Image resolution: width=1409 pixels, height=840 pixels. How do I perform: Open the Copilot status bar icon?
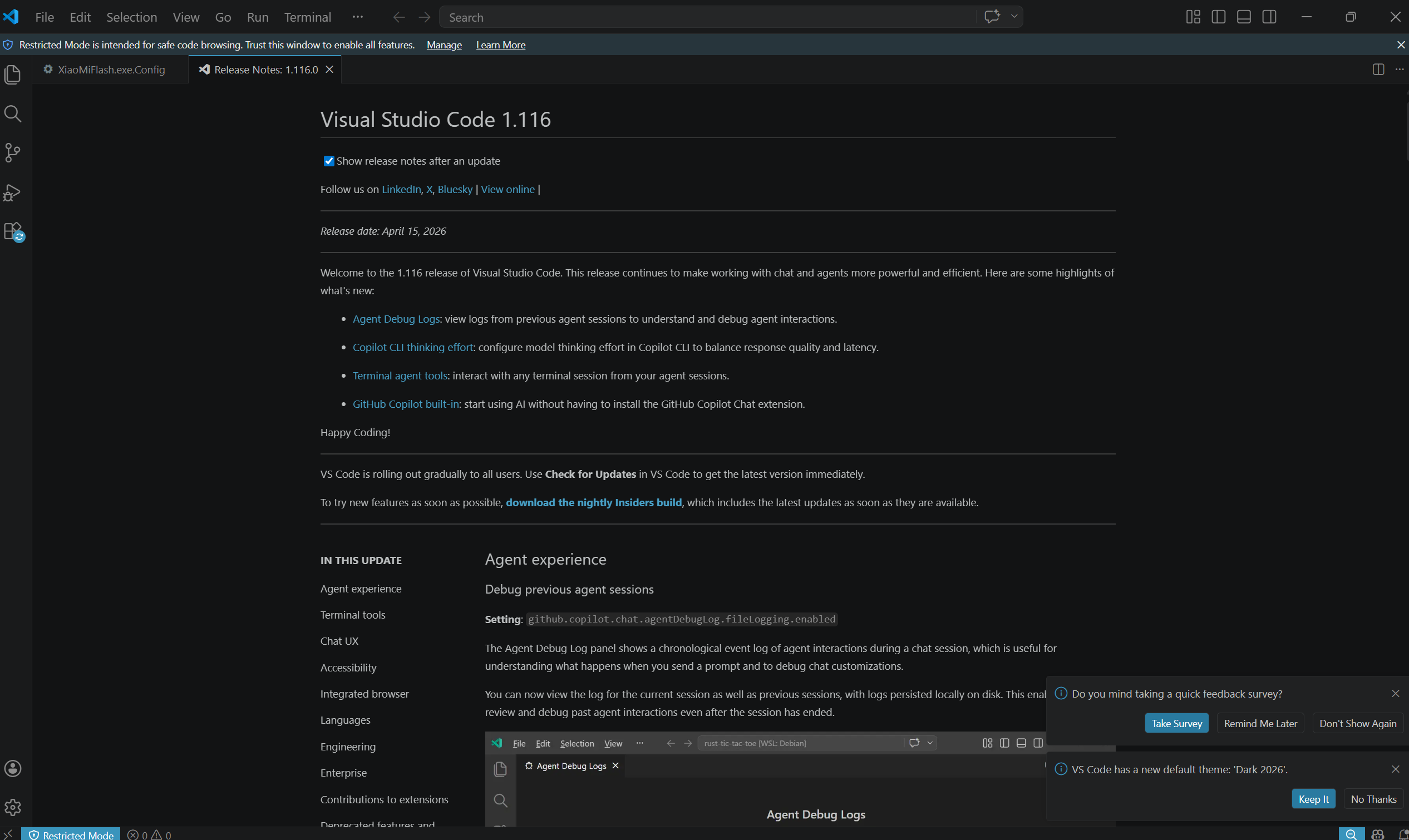[1378, 834]
